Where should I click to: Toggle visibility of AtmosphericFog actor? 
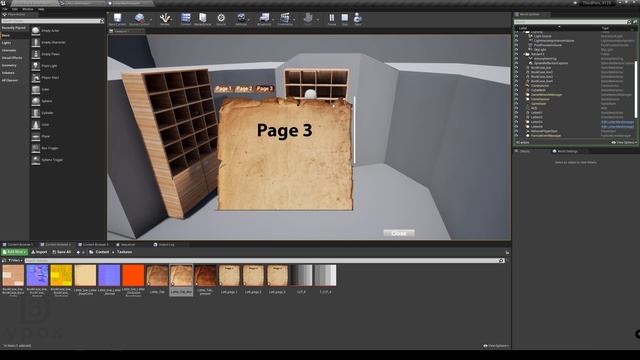click(516, 59)
